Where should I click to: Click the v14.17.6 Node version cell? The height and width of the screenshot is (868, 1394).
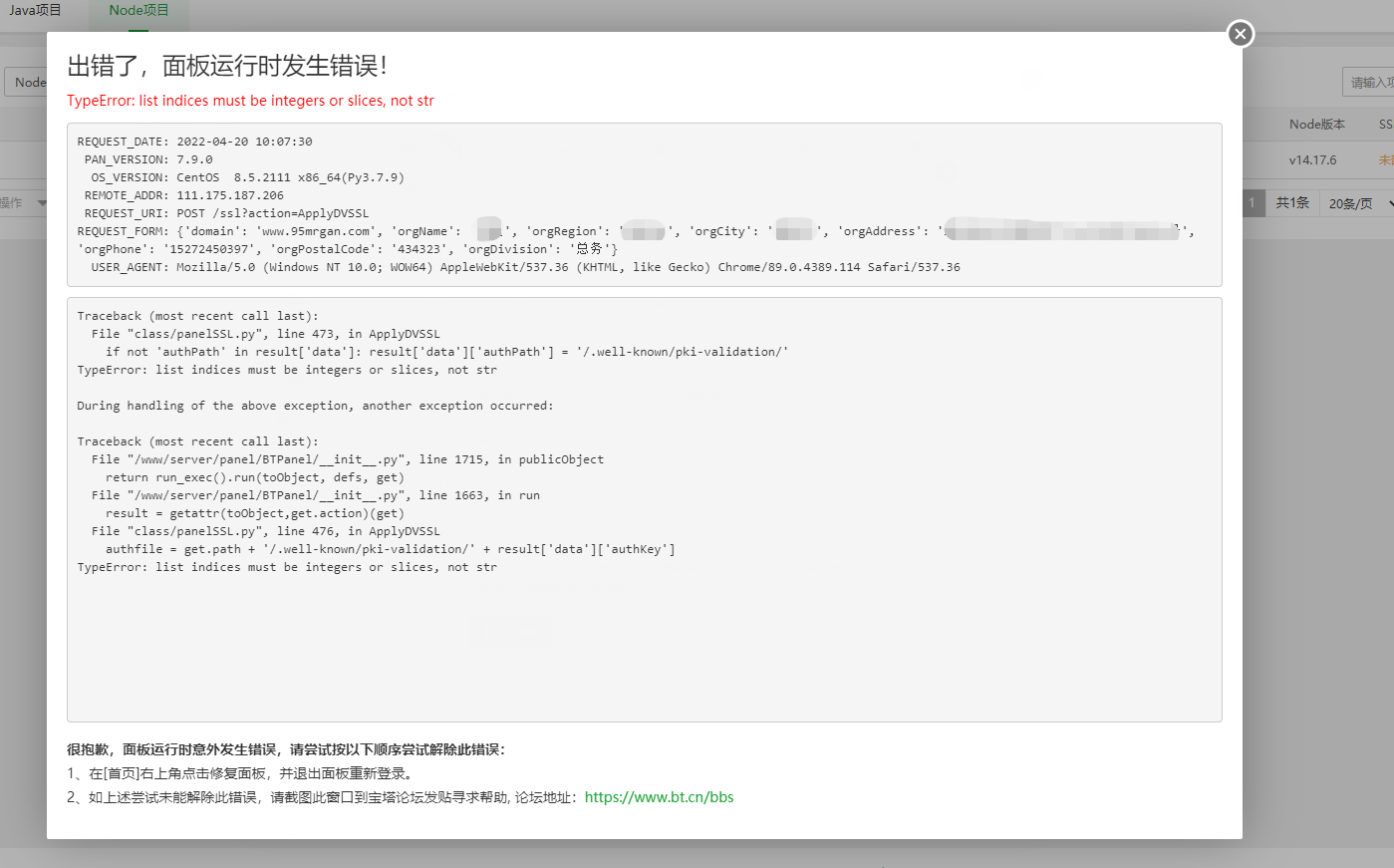point(1312,159)
